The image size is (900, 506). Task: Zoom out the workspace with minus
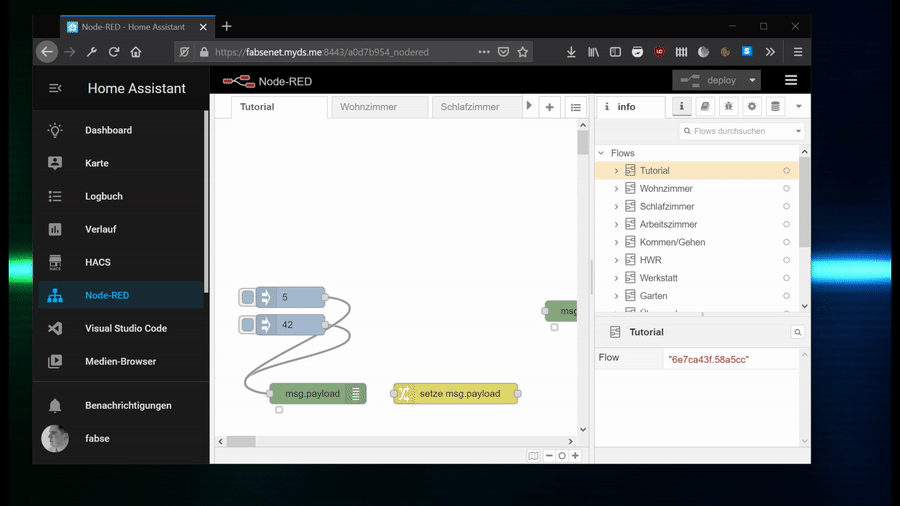(x=549, y=456)
